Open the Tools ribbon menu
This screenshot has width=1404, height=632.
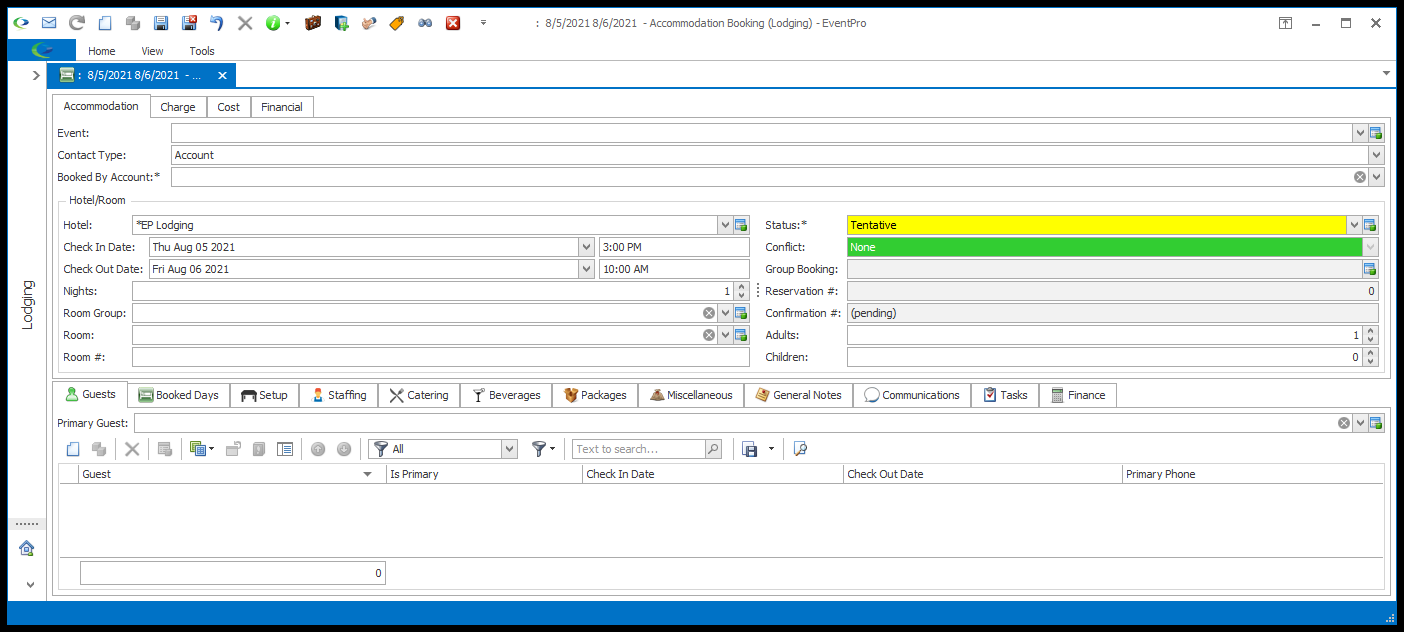click(202, 51)
